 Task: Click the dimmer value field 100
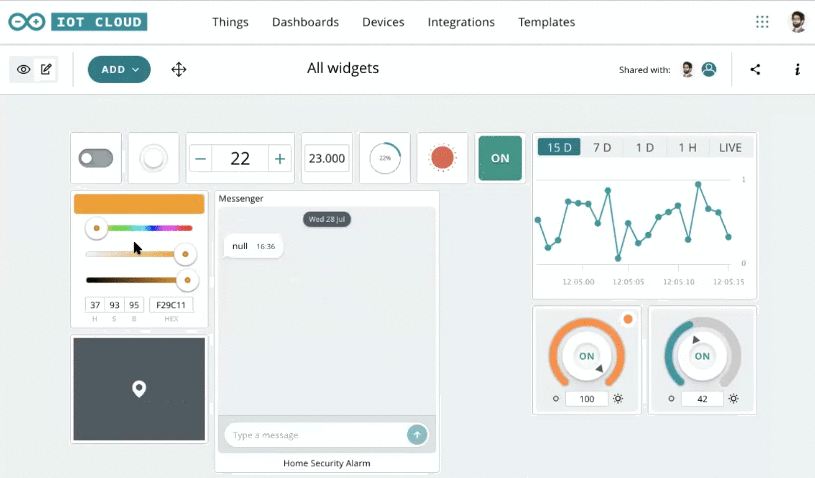tap(587, 399)
